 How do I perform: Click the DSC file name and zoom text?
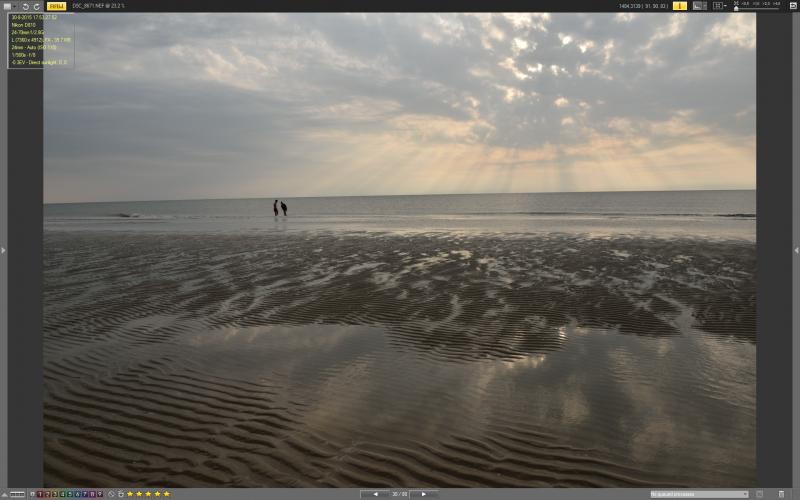pos(98,6)
